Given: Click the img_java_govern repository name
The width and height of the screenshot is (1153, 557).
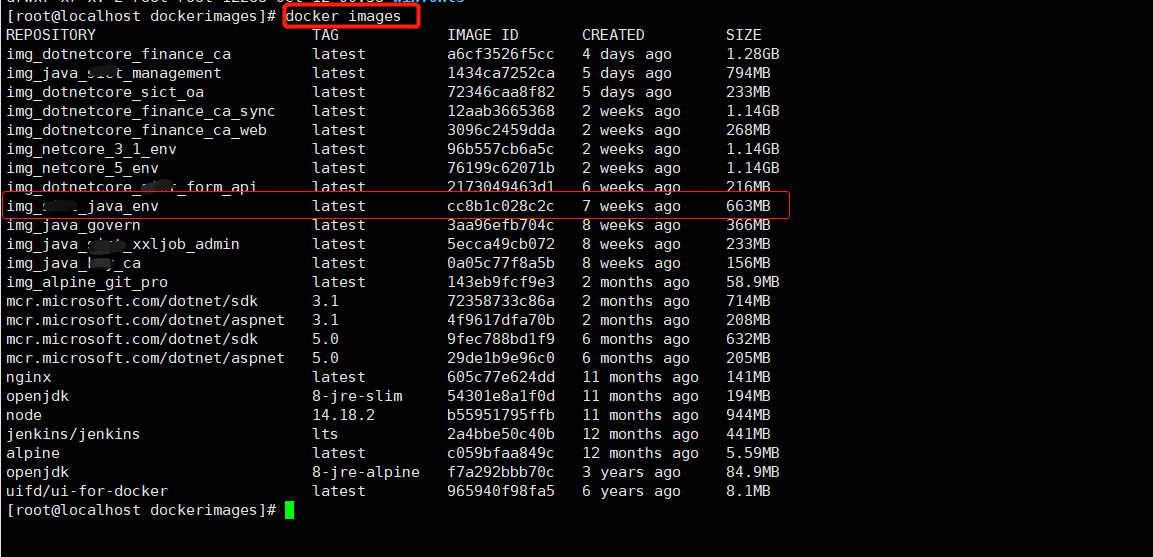Looking at the screenshot, I should coord(74,225).
